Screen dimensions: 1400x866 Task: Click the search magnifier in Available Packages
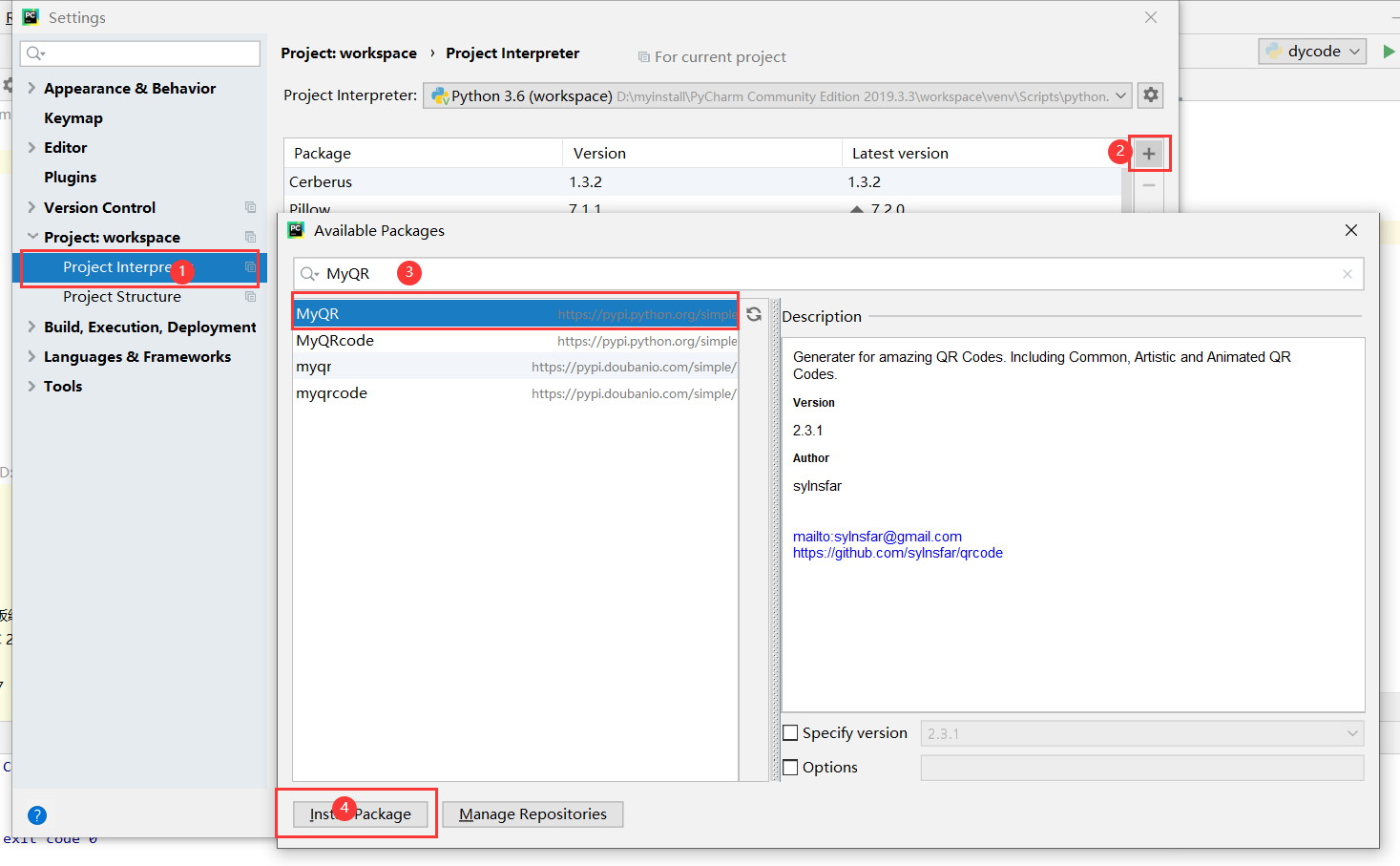tap(309, 274)
